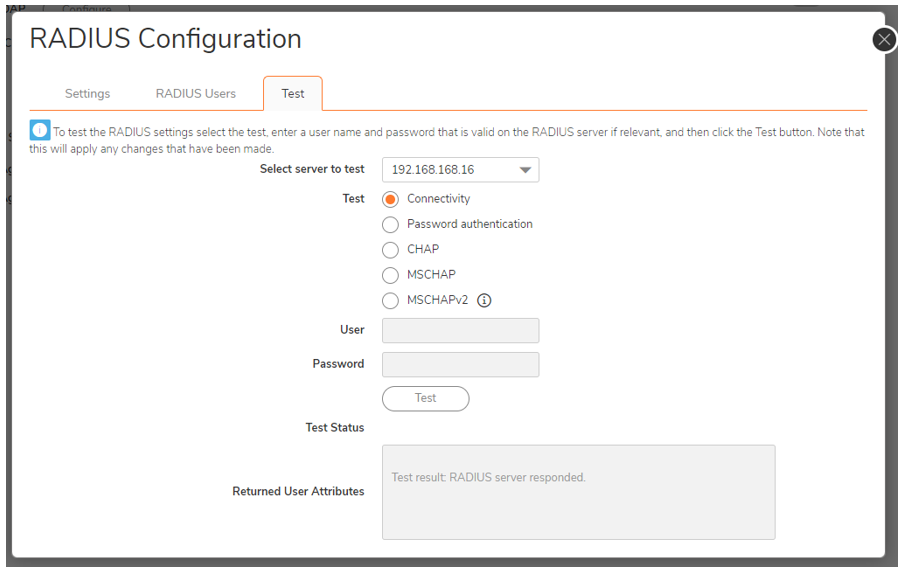Click the info icon beside MSCHAPv2
Viewport: 903px width, 572px height.
(x=484, y=300)
